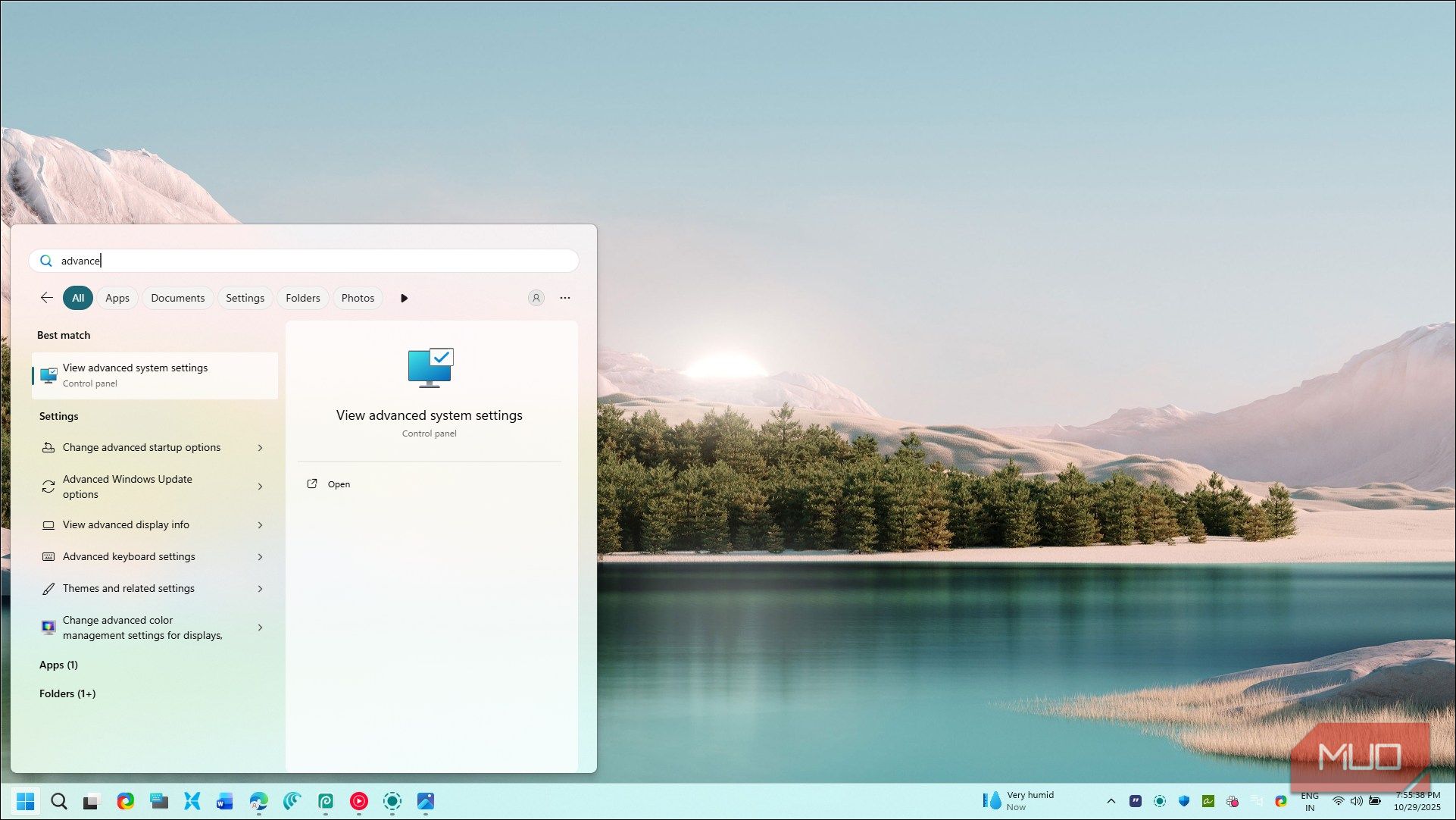Select View advanced display info result
Screen dimensions: 1456x820
click(126, 524)
